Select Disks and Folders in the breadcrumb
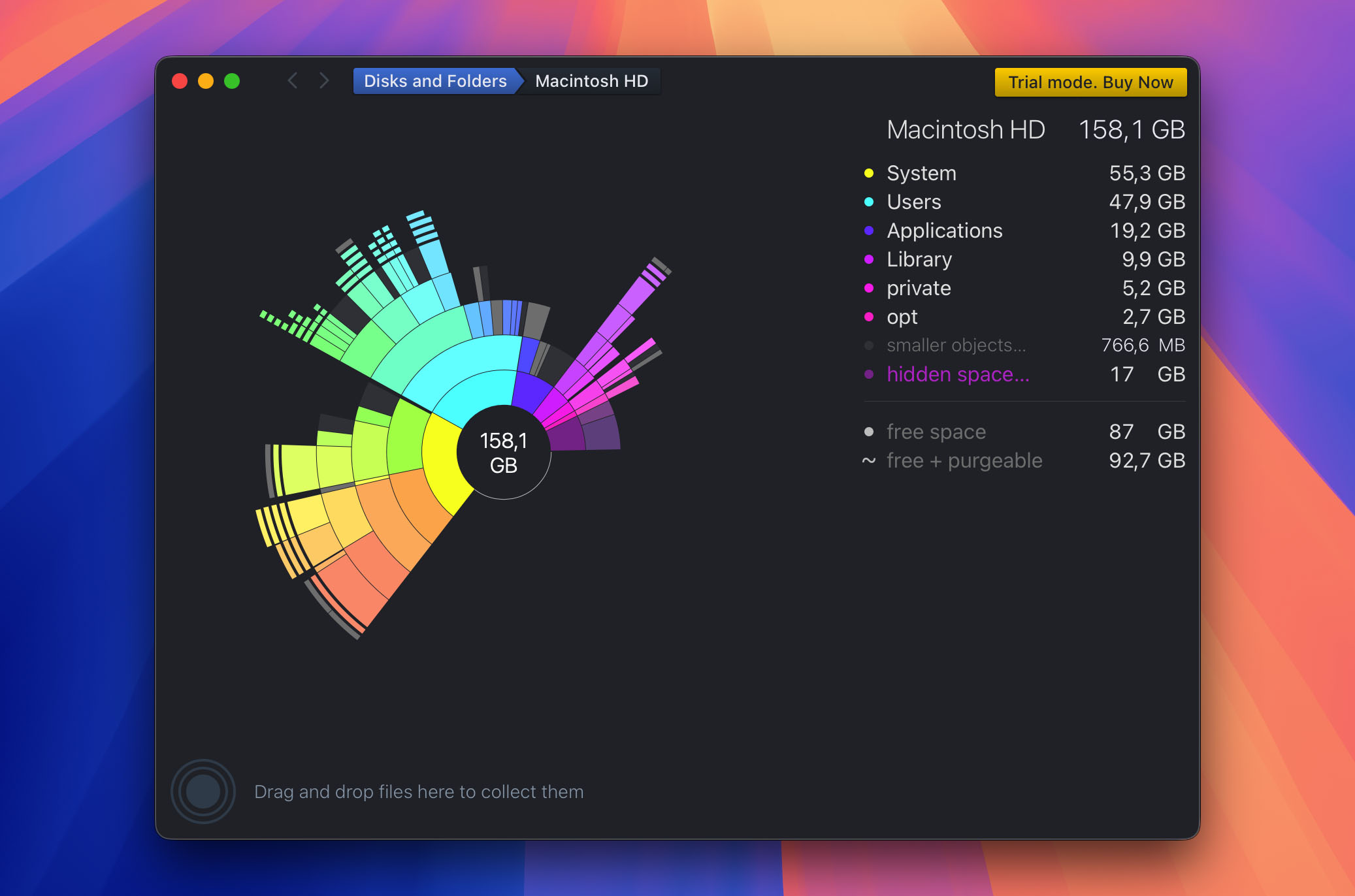Image resolution: width=1355 pixels, height=896 pixels. click(434, 80)
